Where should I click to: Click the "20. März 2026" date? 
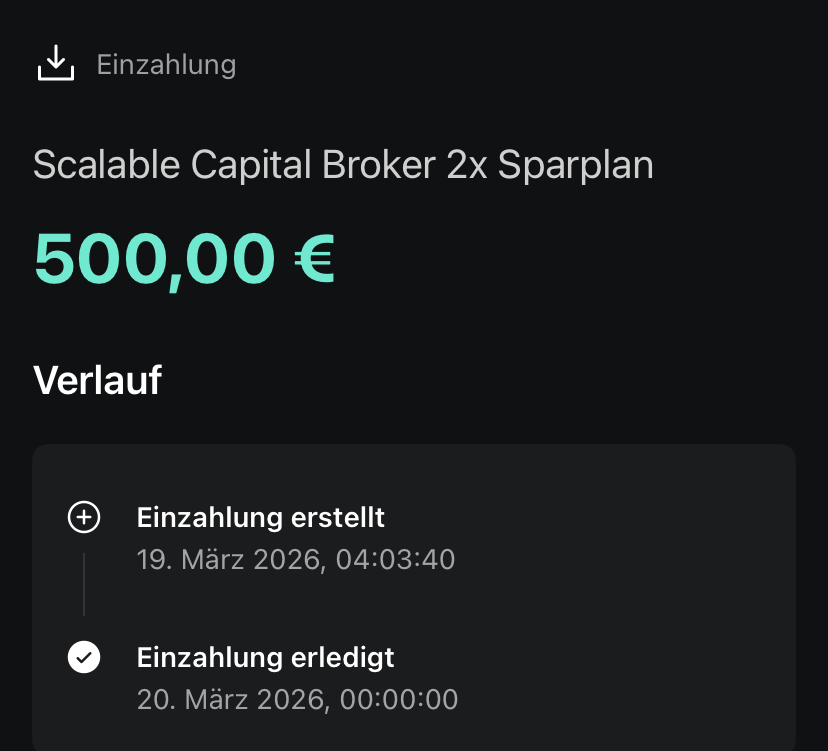(232, 699)
